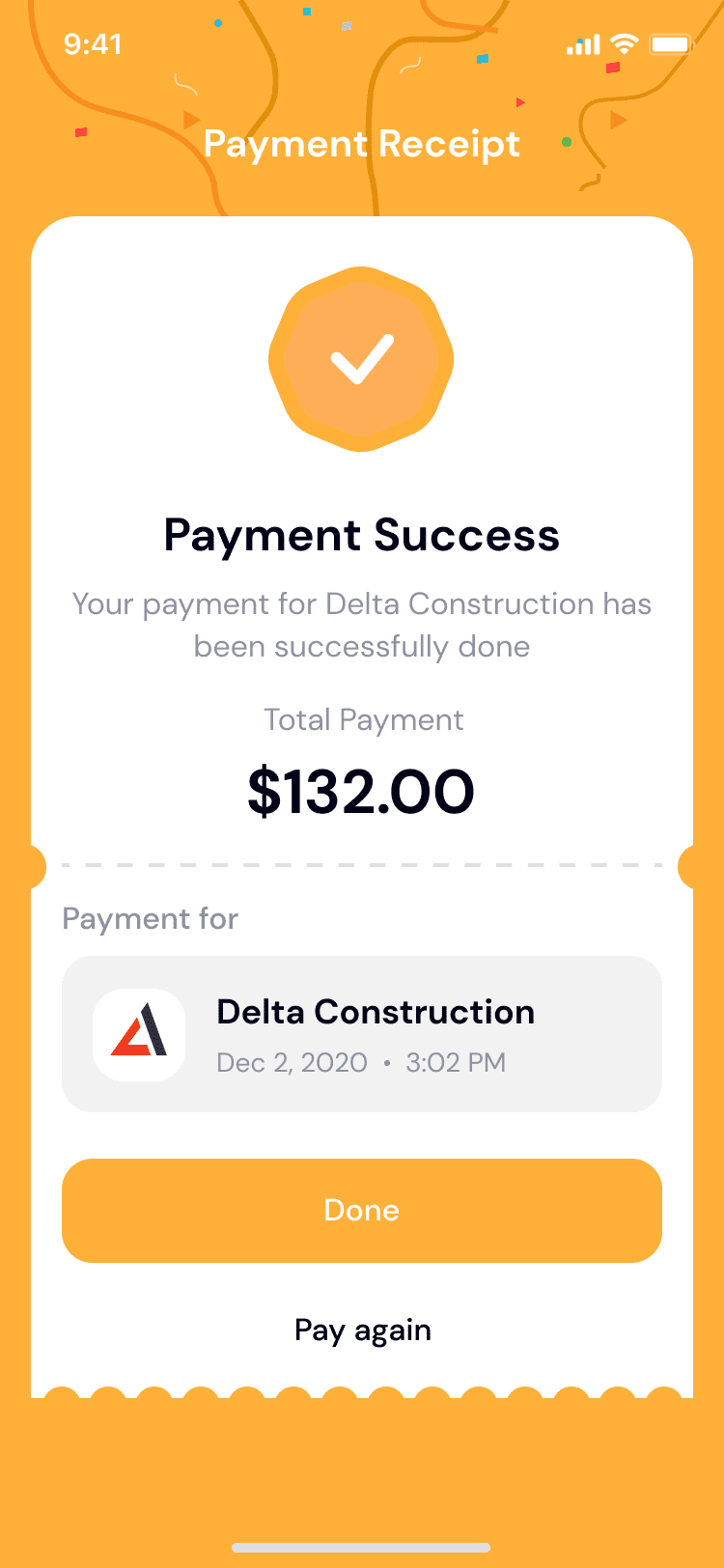Tap the Wi-Fi status icon
The image size is (724, 1568).
[626, 44]
